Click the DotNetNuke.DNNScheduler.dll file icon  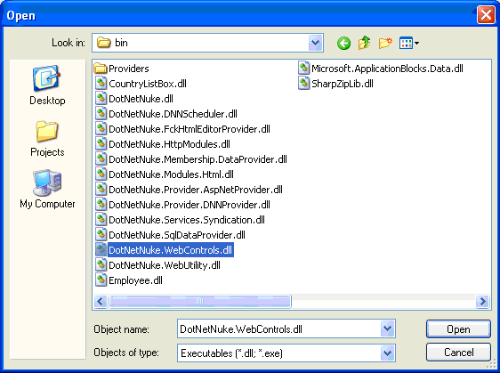(101, 114)
